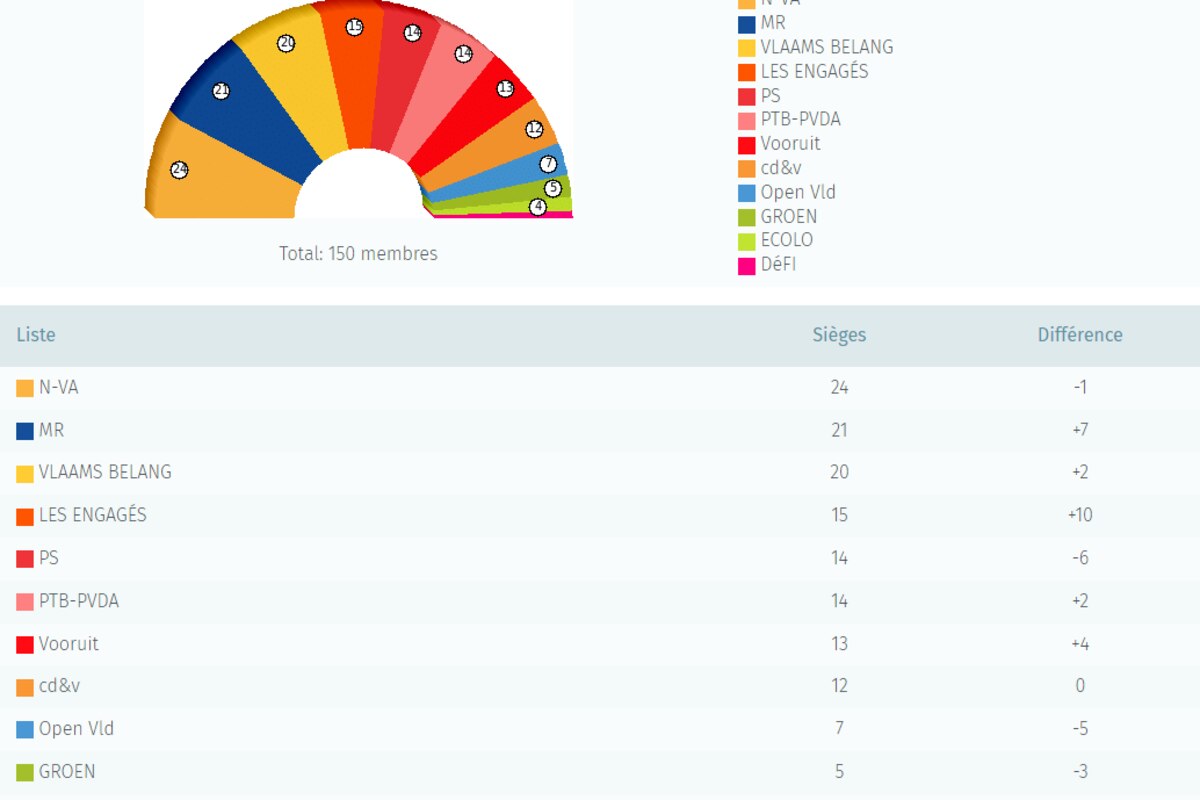Click the VLAAMS BELANG legend color swatch

[746, 48]
